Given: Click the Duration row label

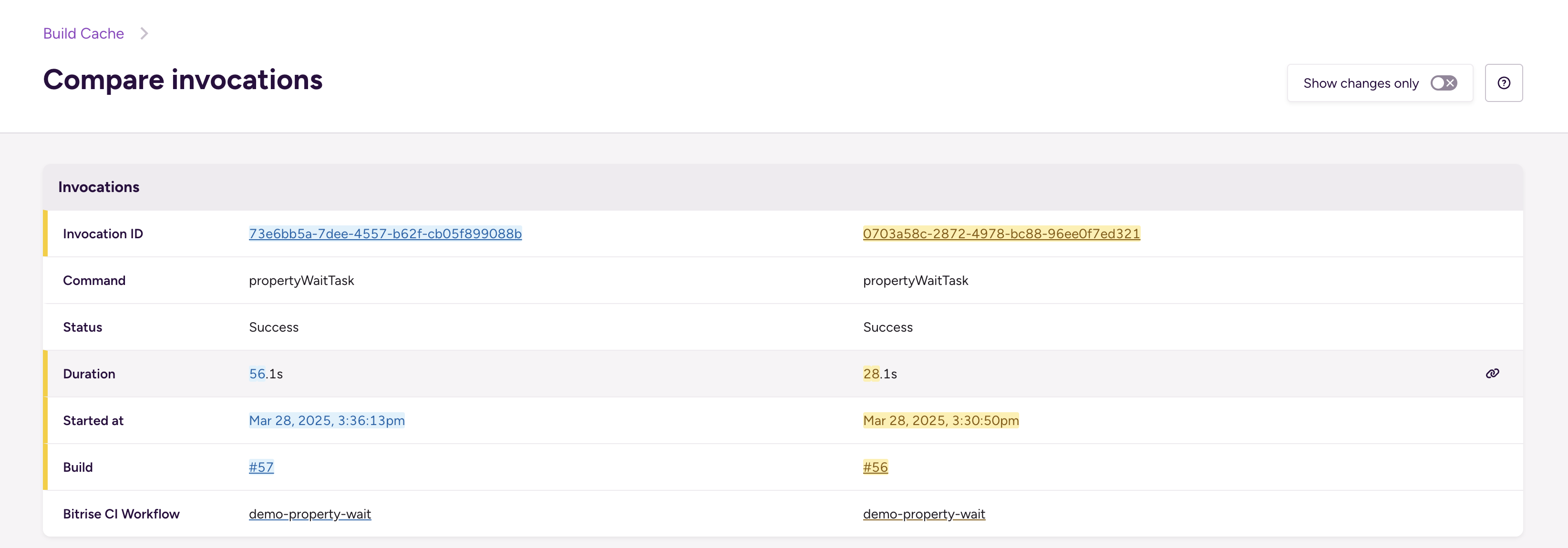Looking at the screenshot, I should tap(89, 374).
